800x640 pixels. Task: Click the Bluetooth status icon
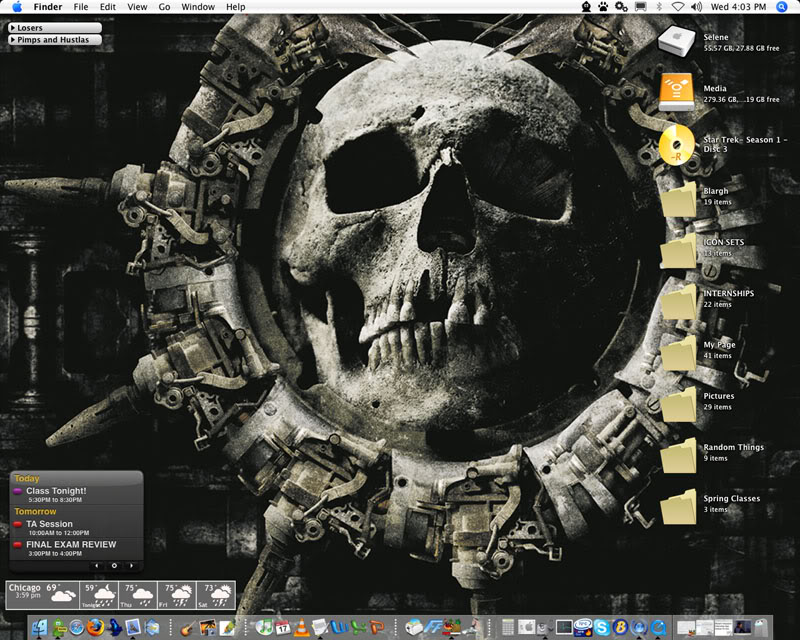659,7
